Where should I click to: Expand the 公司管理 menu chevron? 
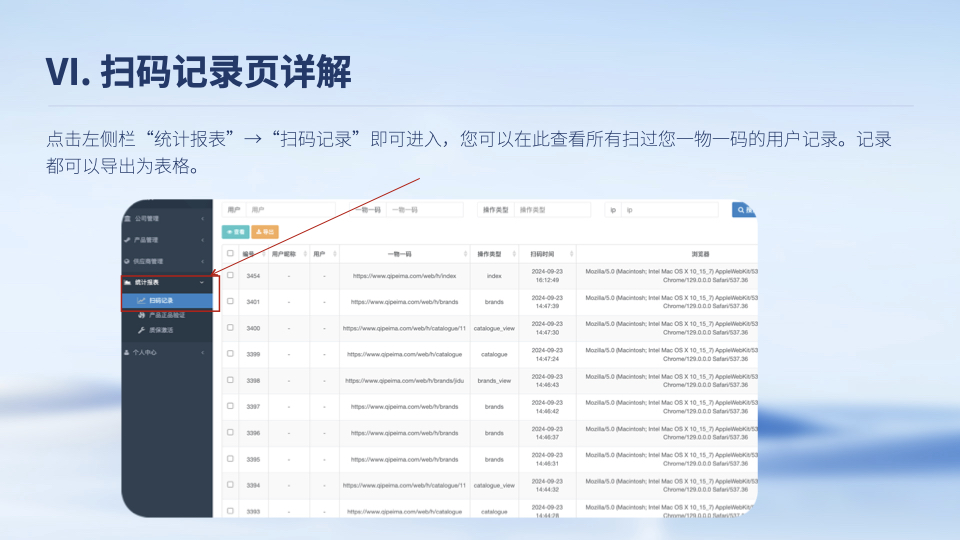click(x=203, y=218)
